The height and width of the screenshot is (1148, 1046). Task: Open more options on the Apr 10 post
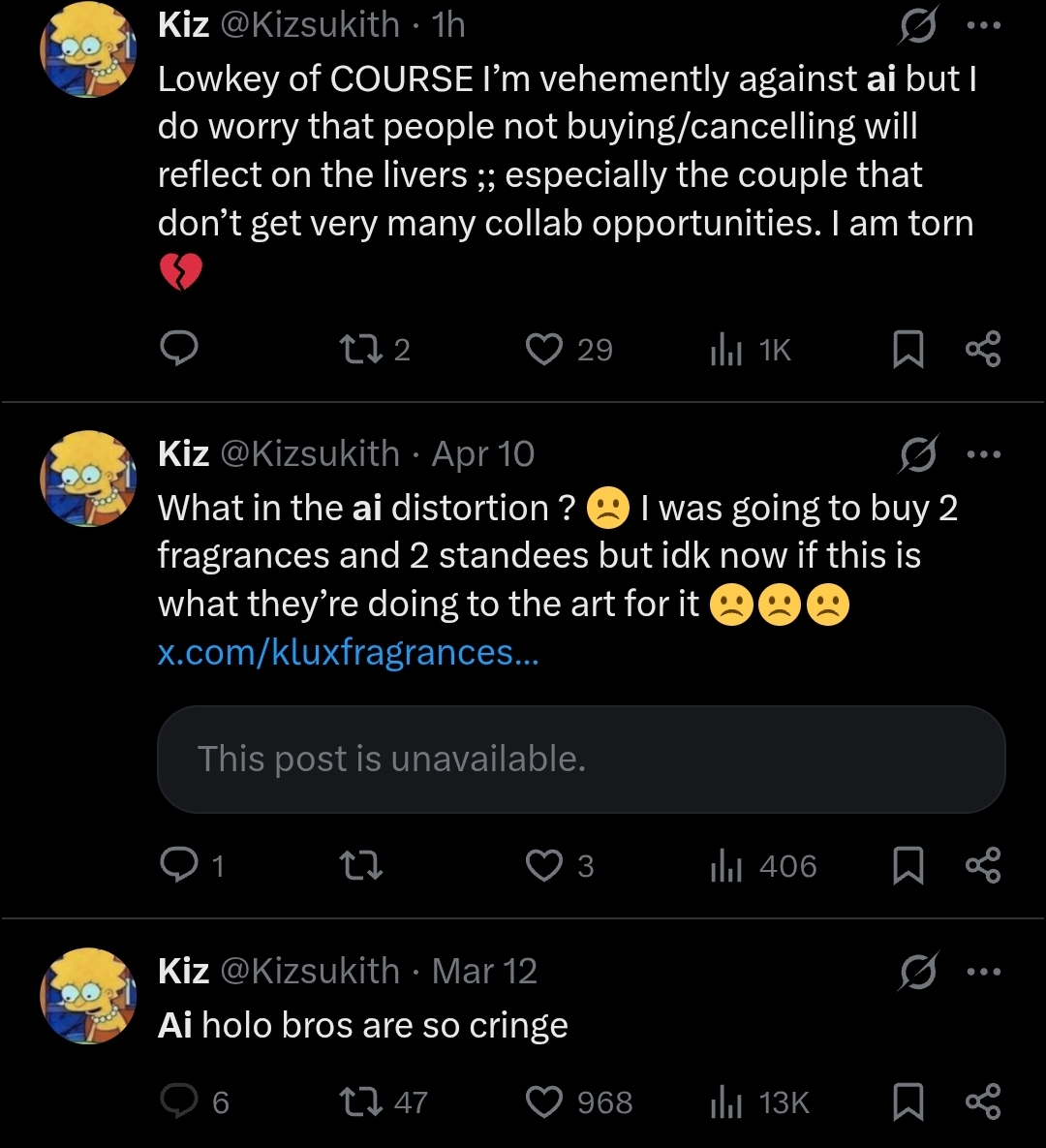click(983, 453)
